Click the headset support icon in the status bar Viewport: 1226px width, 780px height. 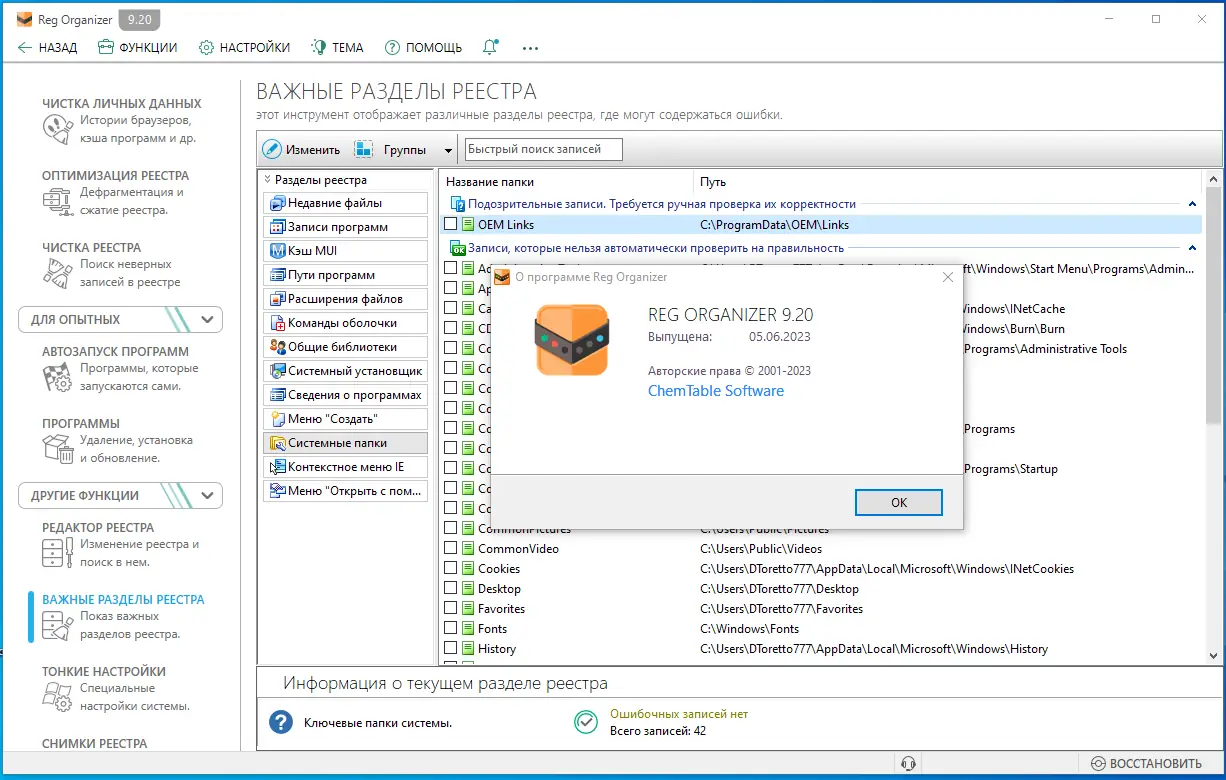908,763
